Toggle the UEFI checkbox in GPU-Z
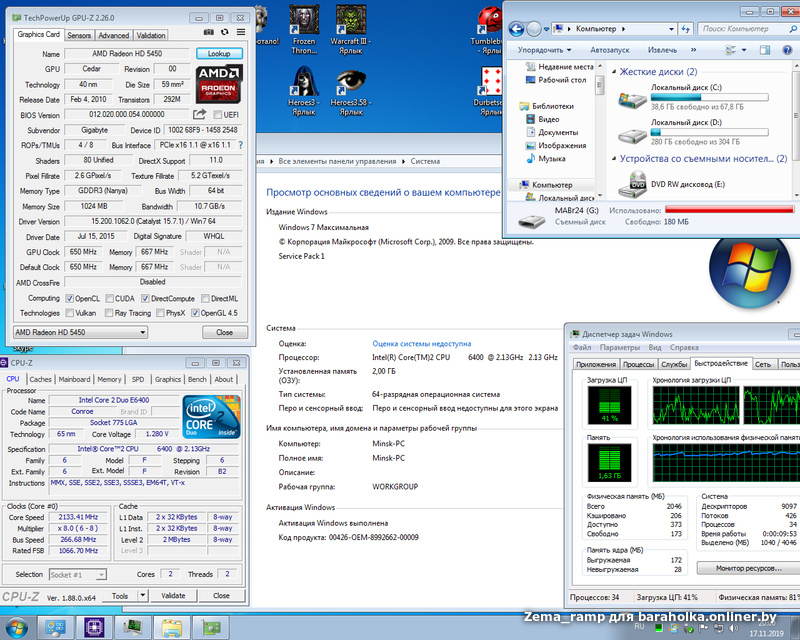 coord(218,114)
